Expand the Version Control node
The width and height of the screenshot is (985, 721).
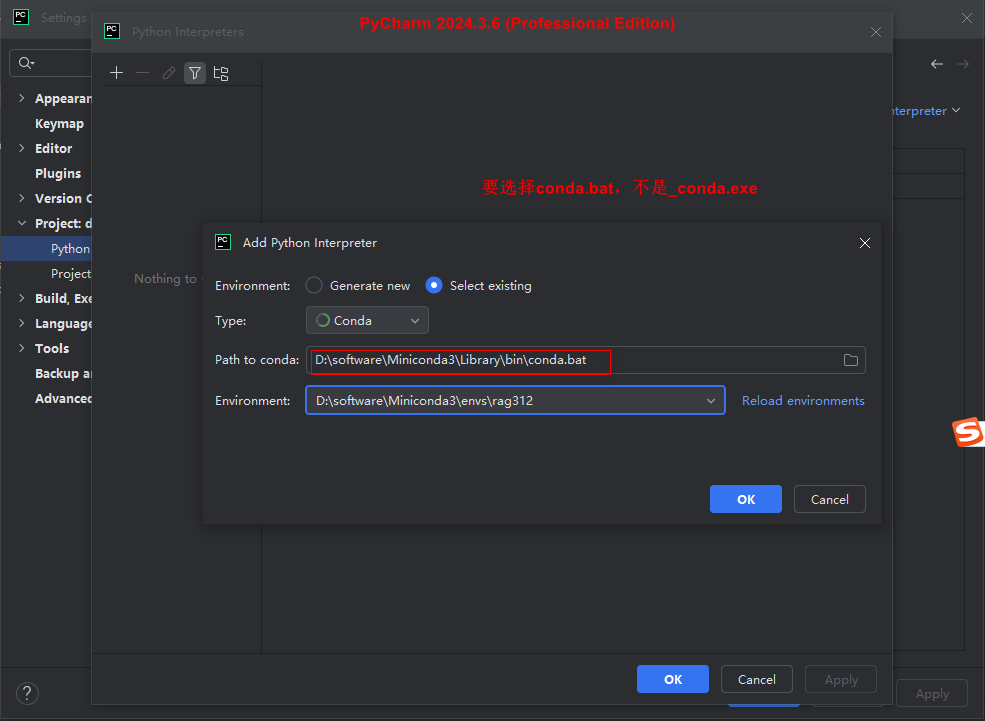(22, 198)
